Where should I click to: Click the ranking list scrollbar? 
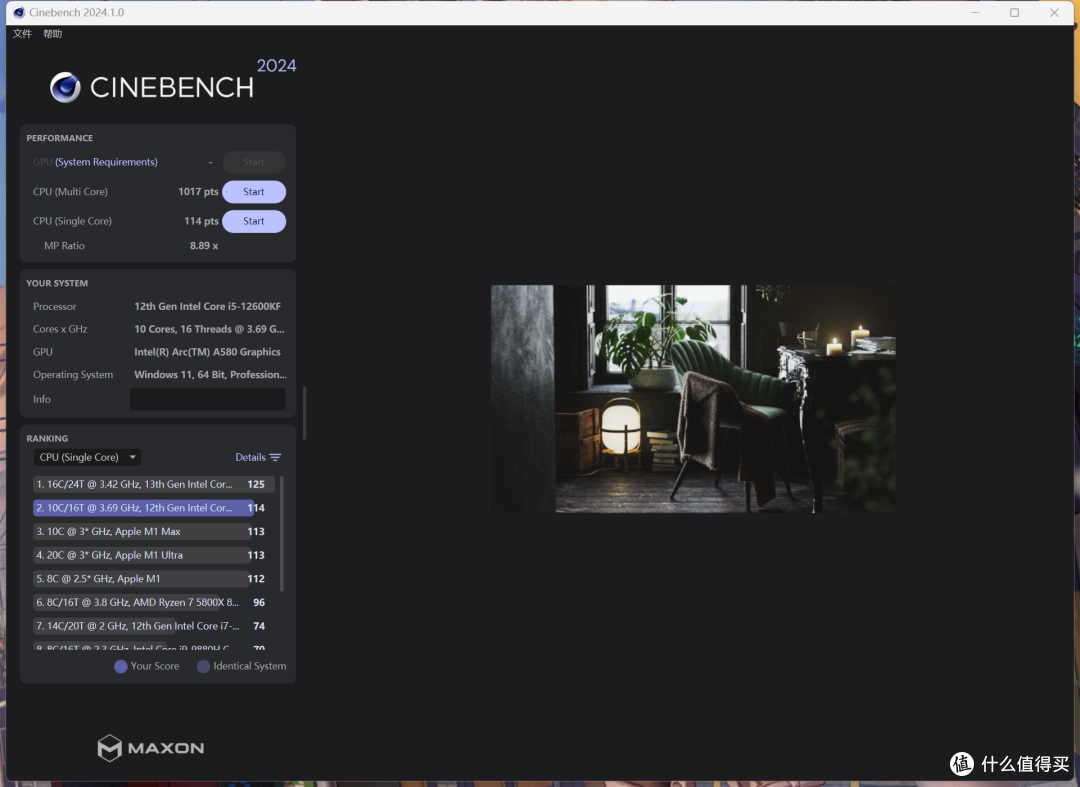click(x=281, y=534)
